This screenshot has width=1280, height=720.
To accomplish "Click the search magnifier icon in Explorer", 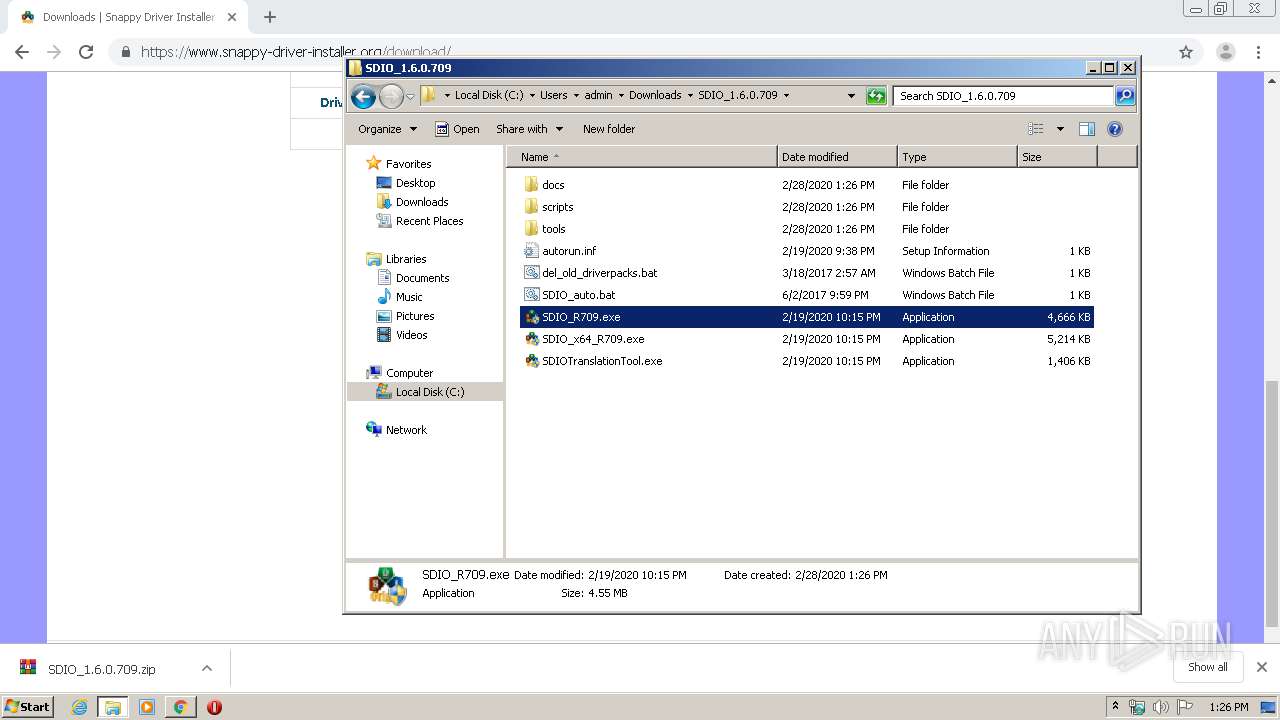I will click(1125, 96).
